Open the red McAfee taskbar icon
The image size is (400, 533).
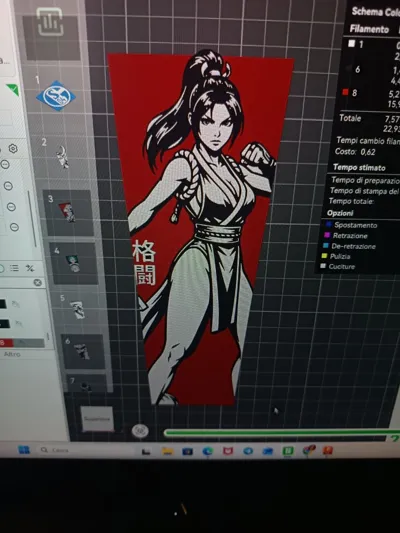click(227, 451)
